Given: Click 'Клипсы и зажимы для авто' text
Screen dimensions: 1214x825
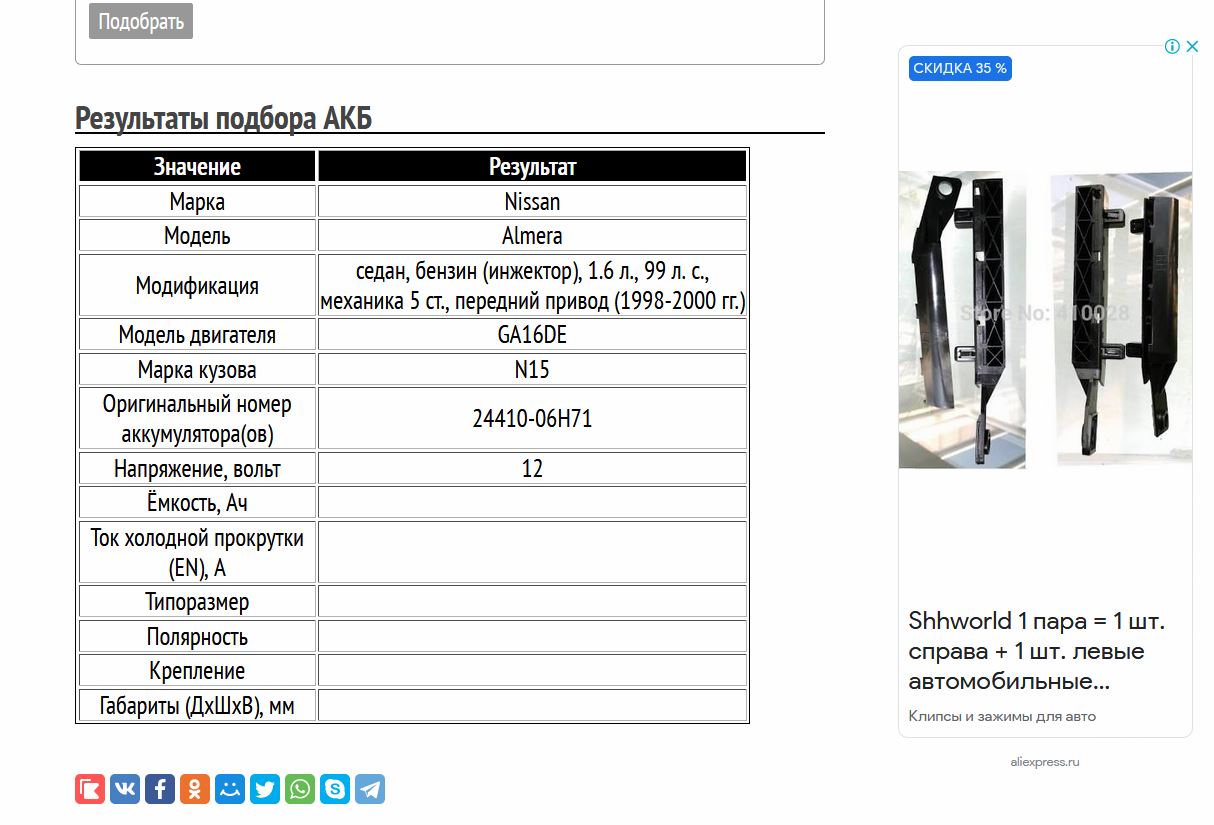Looking at the screenshot, I should coord(1002,716).
